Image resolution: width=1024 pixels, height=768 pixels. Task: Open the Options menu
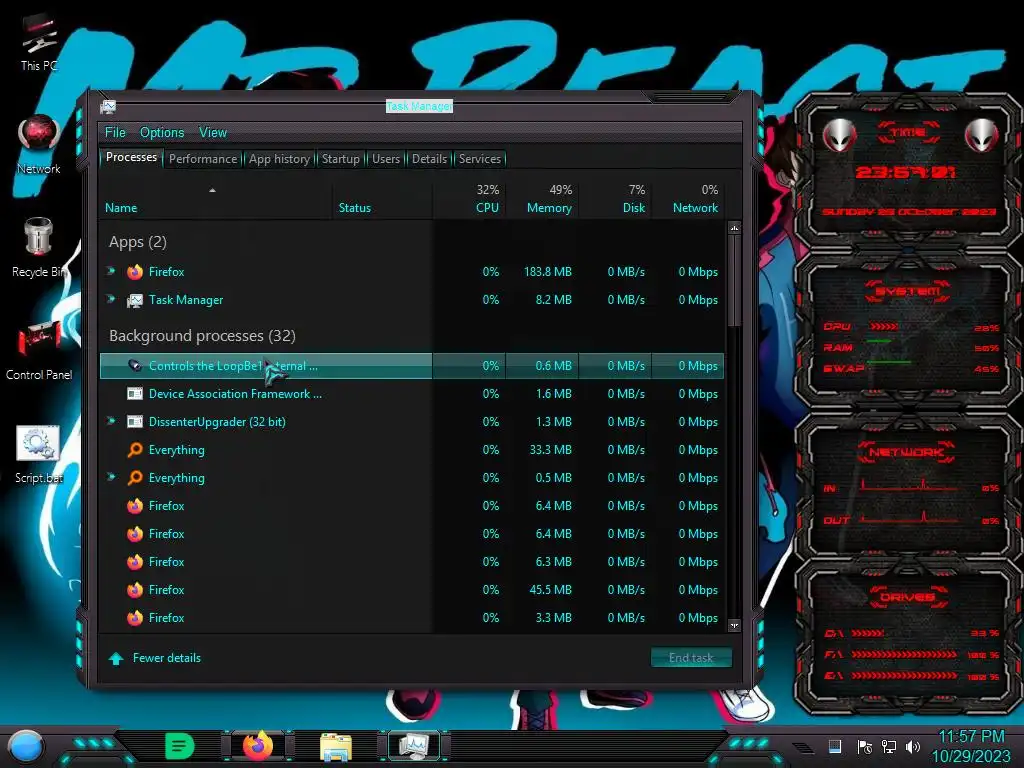(x=162, y=133)
